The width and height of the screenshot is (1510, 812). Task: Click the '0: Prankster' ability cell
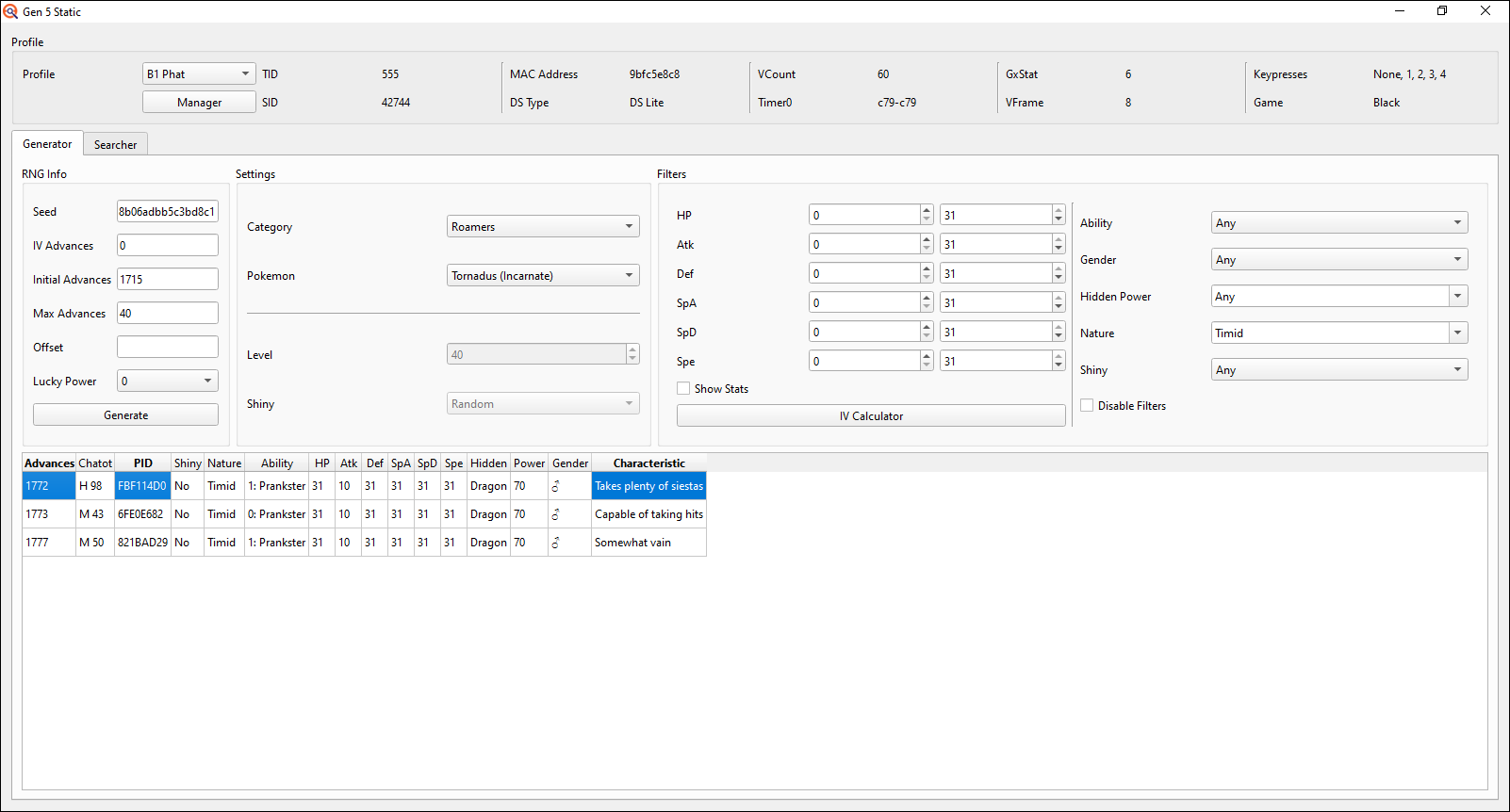tap(276, 513)
